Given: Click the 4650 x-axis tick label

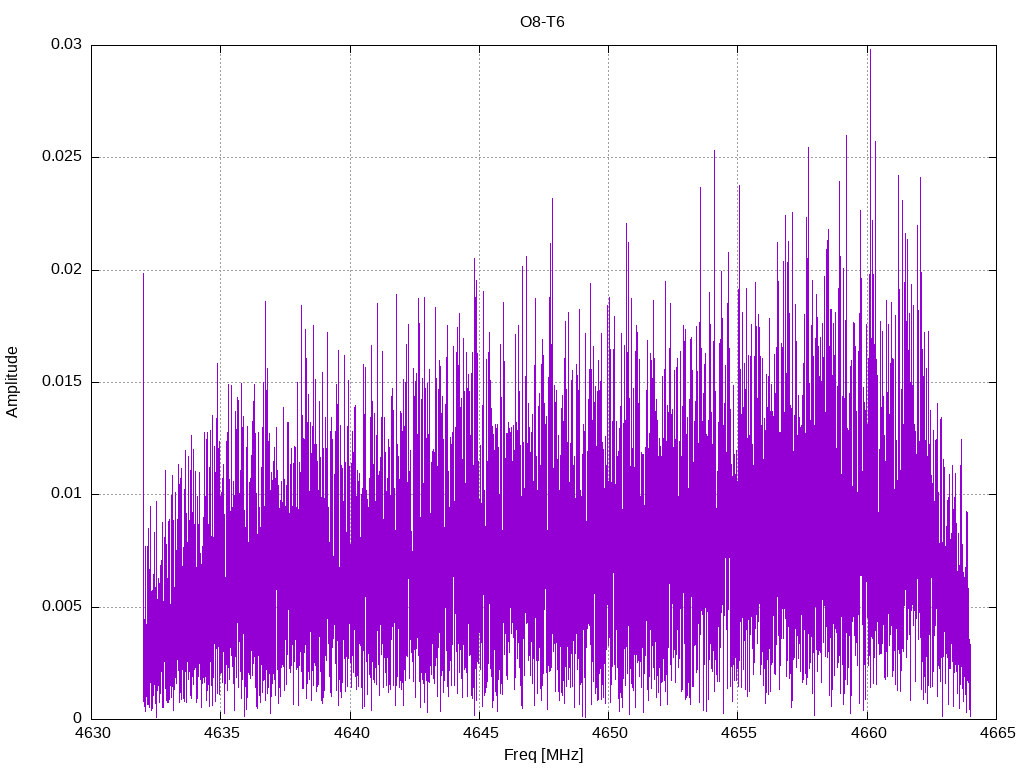Looking at the screenshot, I should (609, 733).
